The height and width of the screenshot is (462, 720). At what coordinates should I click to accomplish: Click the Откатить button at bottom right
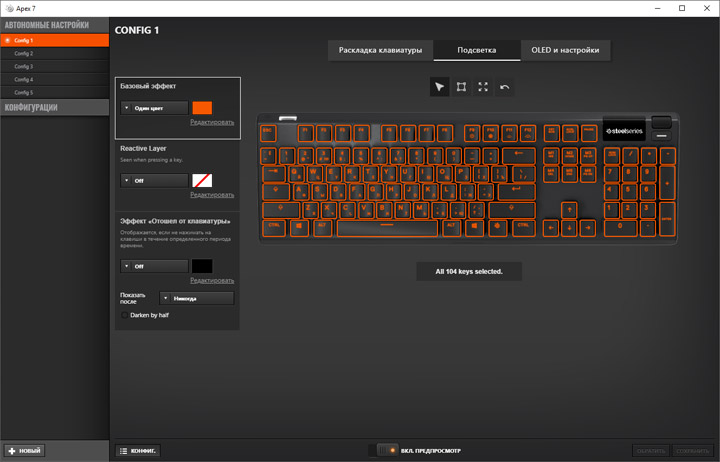coord(651,451)
